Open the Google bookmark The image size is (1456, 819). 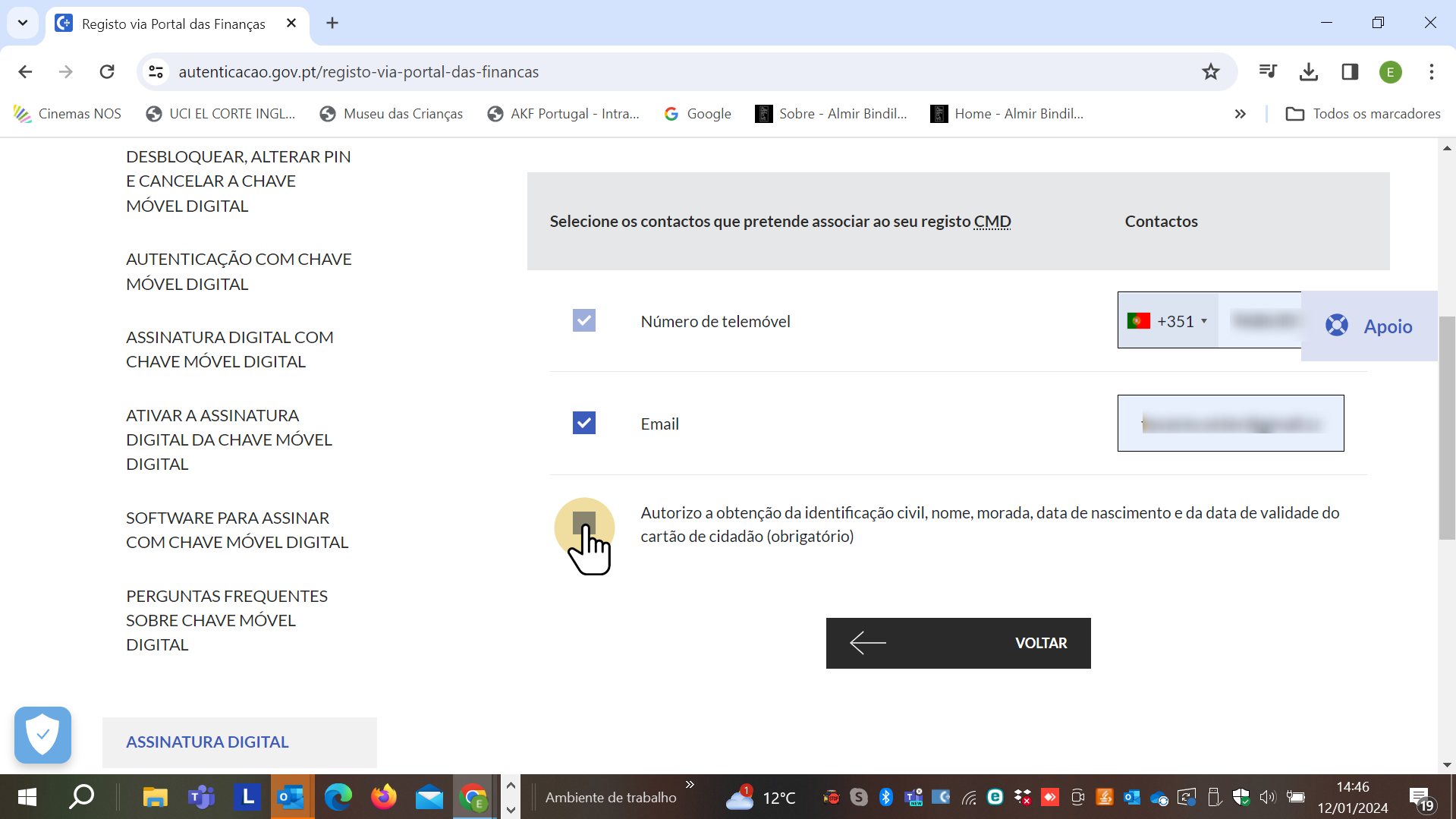(x=697, y=114)
